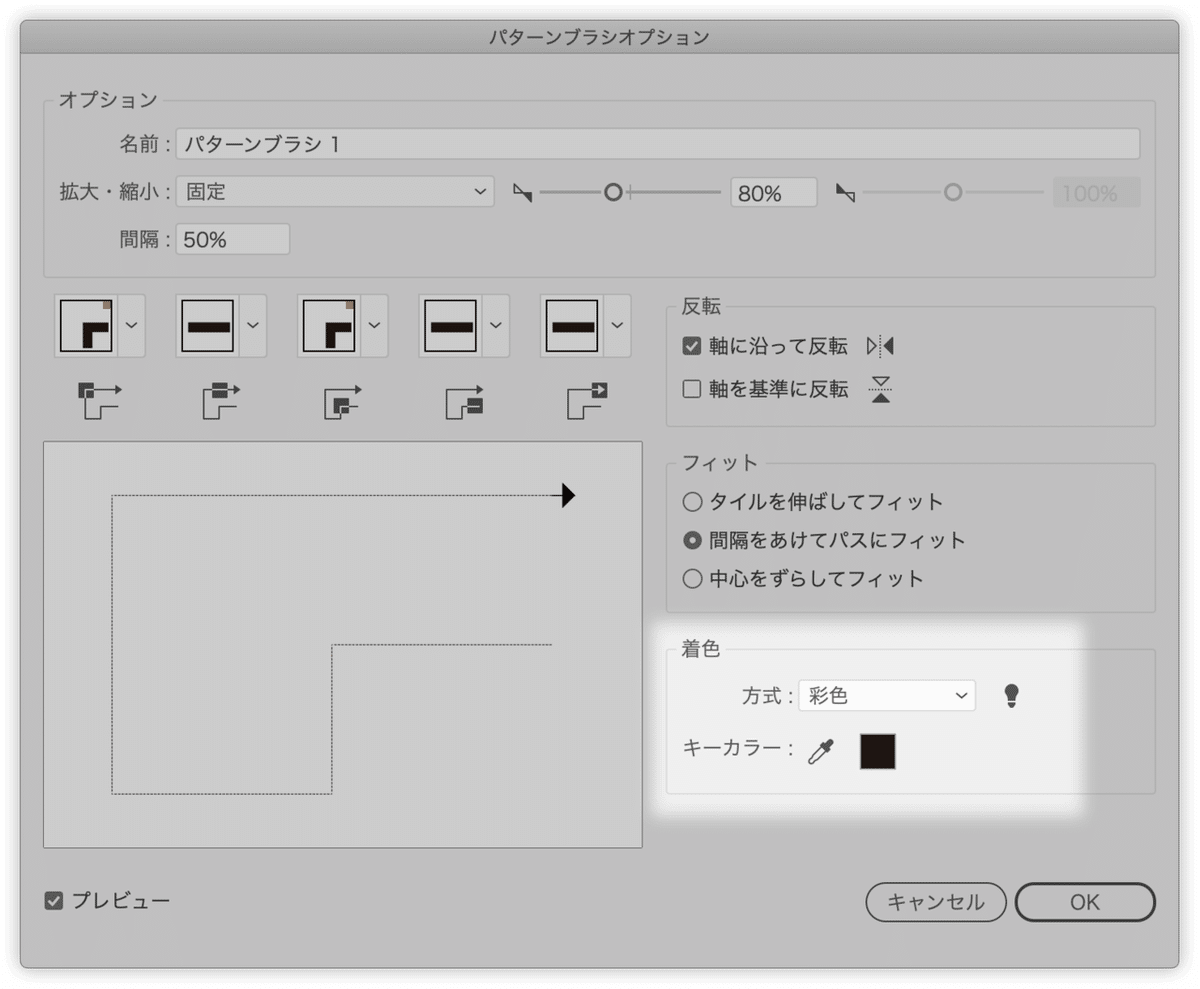
Task: Open colorization tips via the lightbulb icon
Action: tap(1012, 696)
